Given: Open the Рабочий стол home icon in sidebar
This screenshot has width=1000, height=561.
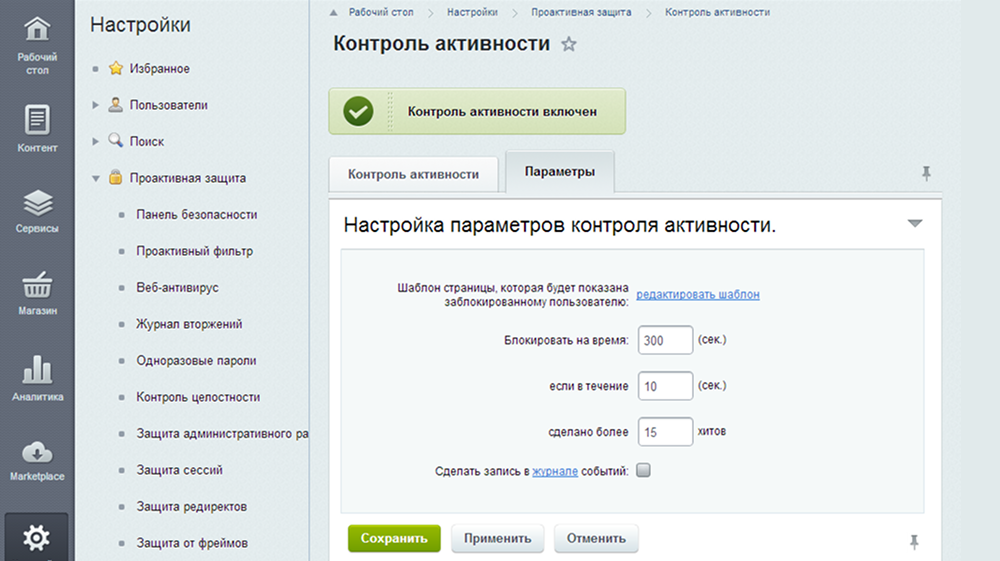Looking at the screenshot, I should (x=37, y=29).
